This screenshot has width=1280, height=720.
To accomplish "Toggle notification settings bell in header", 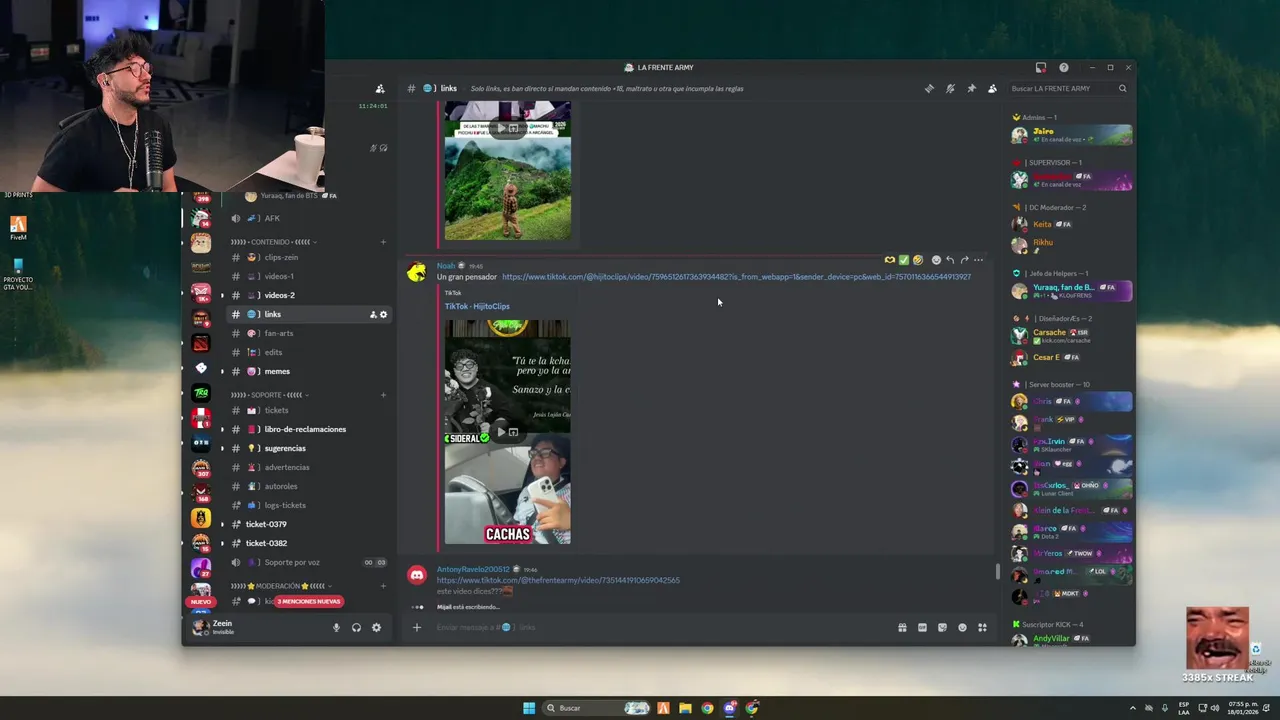I will pos(950,89).
